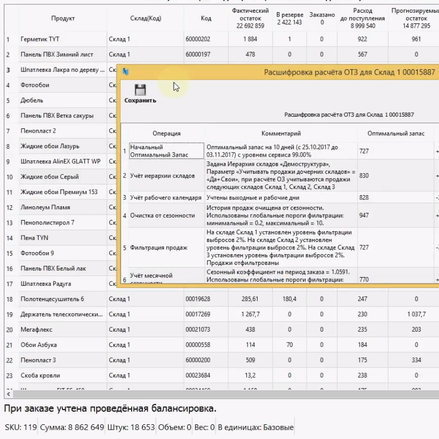
Task: Select the Скоба кровли product
Action: click(40, 375)
